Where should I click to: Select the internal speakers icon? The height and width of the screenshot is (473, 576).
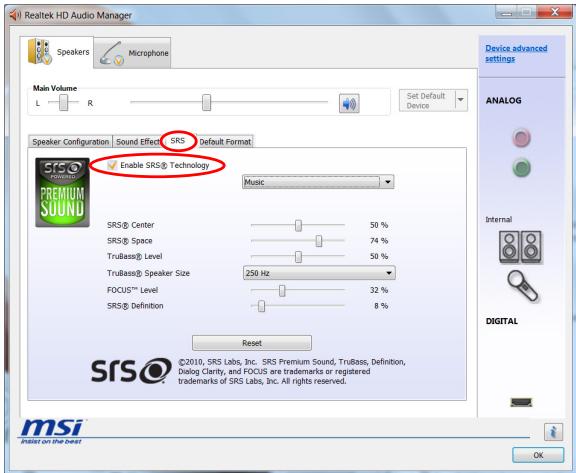(x=520, y=247)
